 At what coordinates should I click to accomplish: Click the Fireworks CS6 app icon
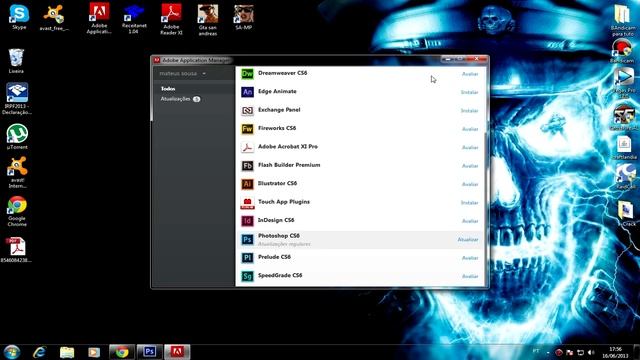tap(247, 129)
